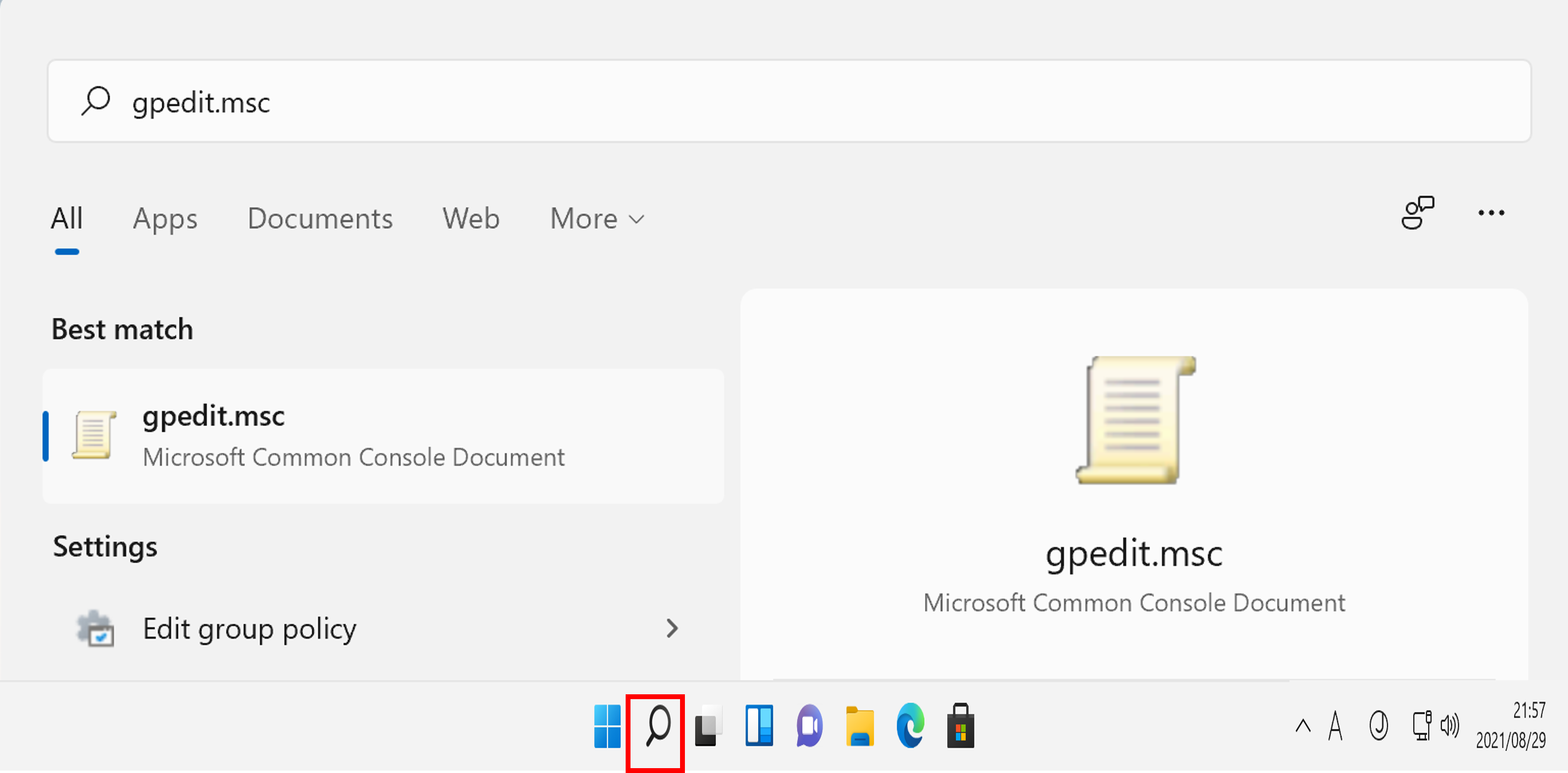1568x773 pixels.
Task: Open File Explorer from taskbar
Action: click(859, 725)
